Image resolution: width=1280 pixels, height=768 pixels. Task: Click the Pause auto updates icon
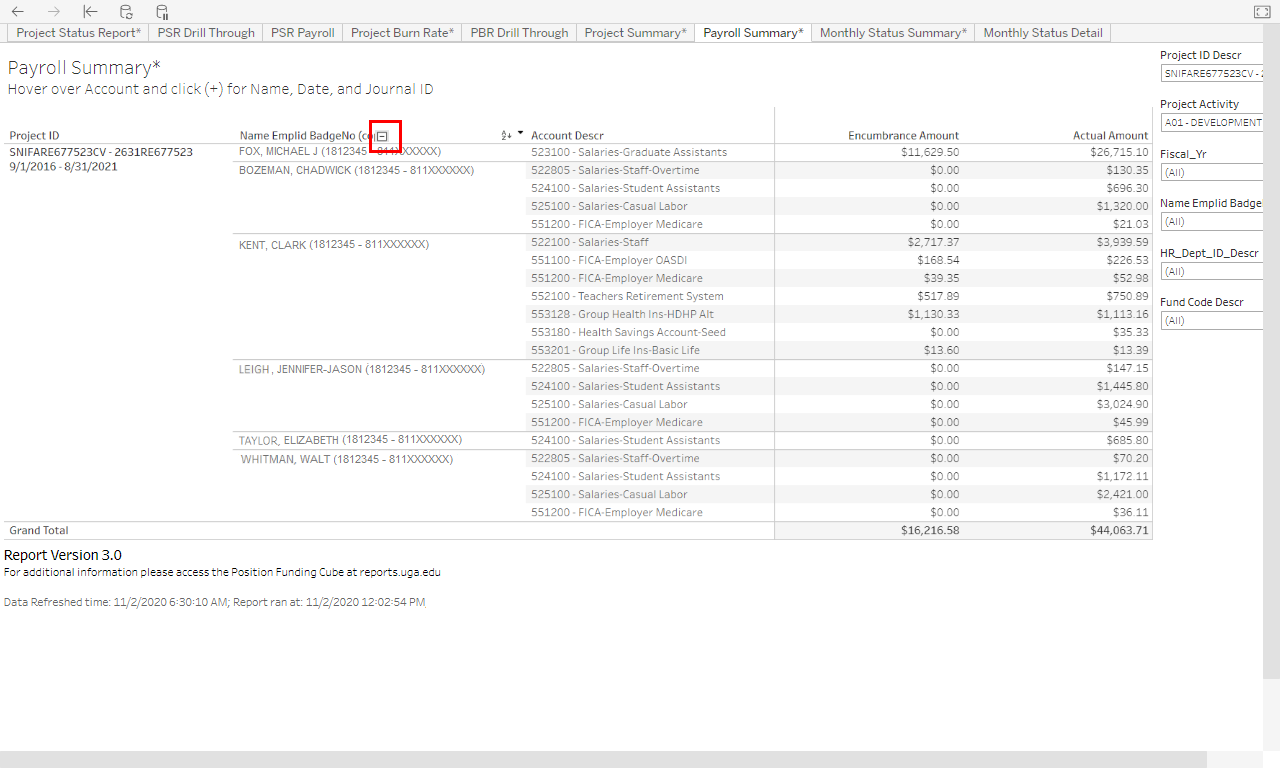tap(162, 12)
